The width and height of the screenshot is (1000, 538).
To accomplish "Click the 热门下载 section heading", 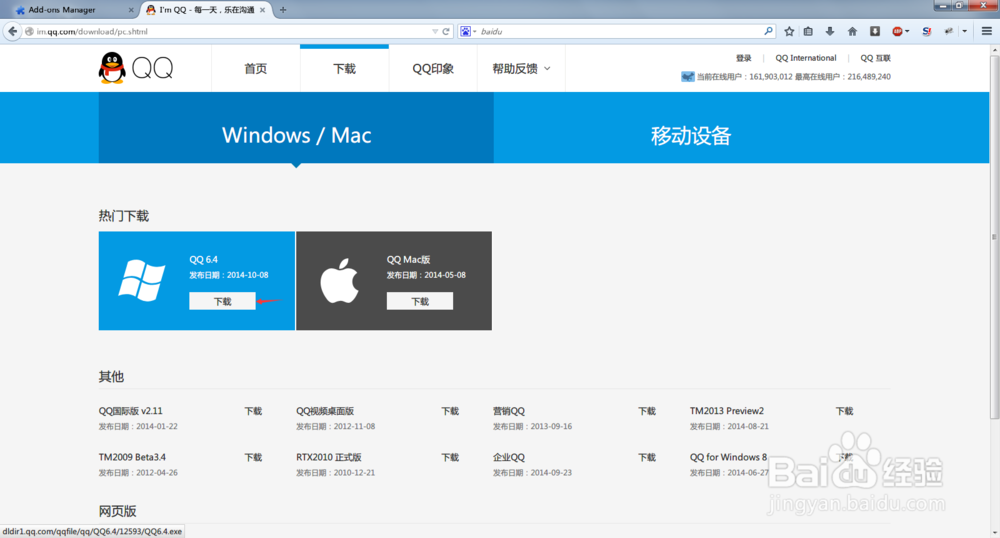I will (x=124, y=216).
